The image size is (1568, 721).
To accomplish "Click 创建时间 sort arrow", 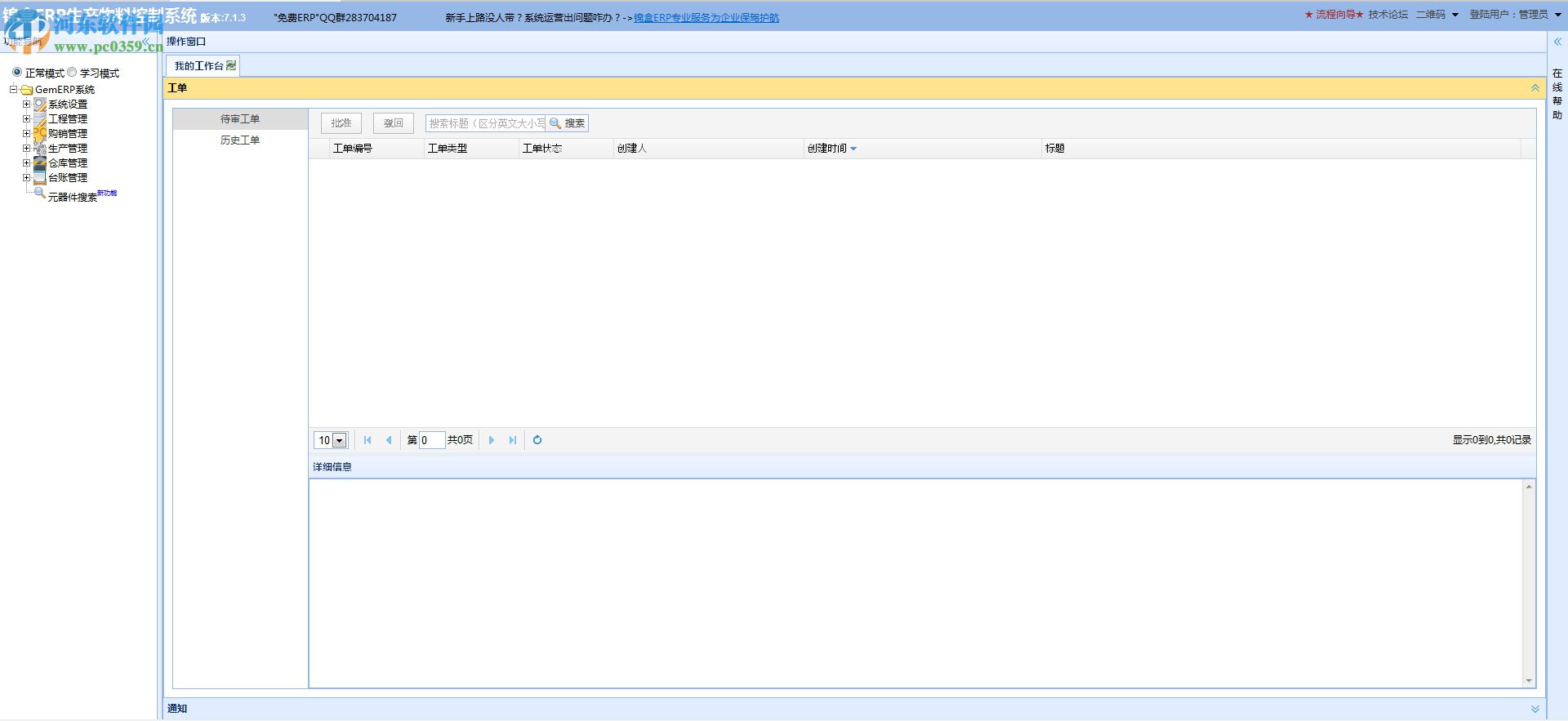I will point(853,149).
